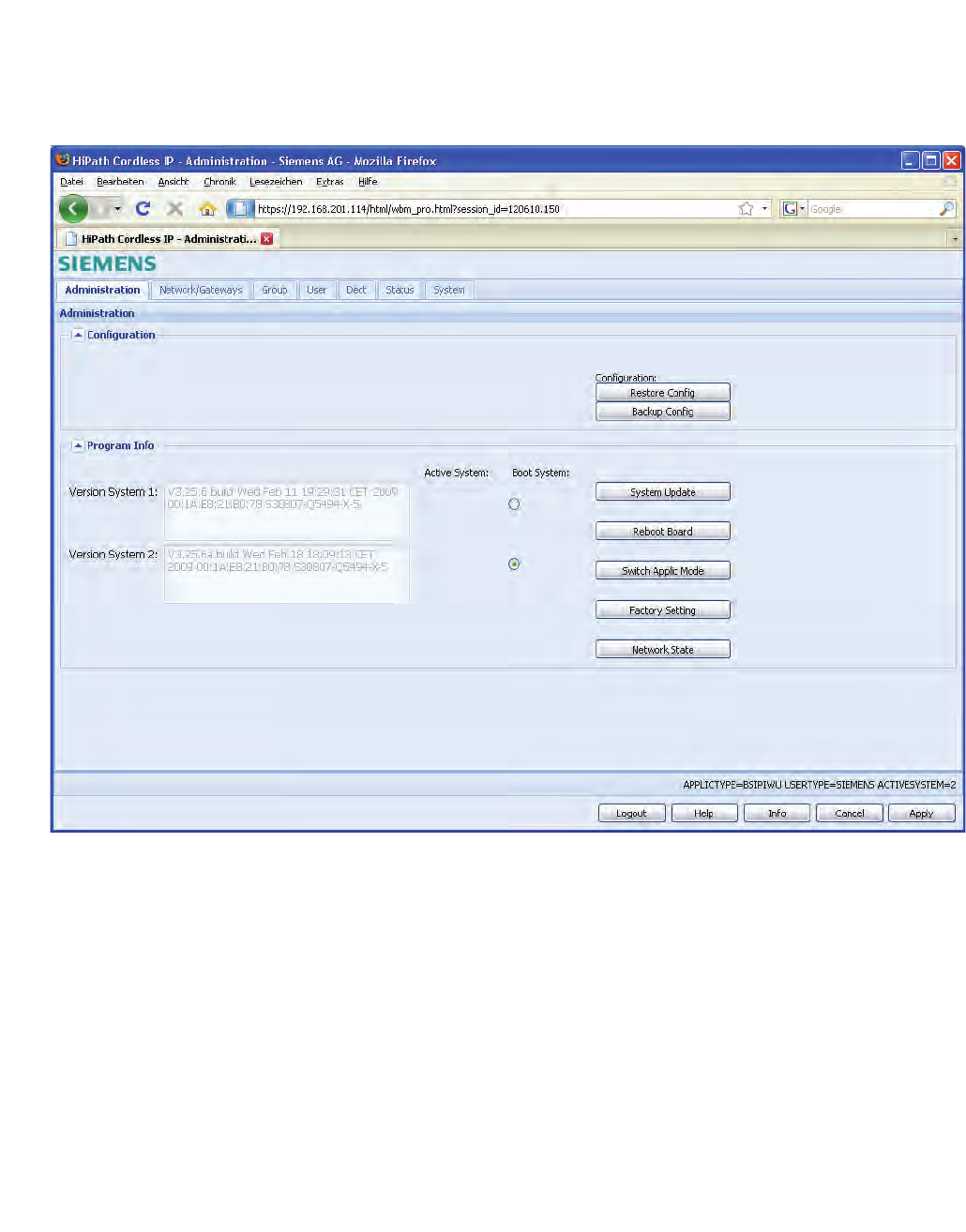Click the Switch Applic Mode button

point(662,571)
